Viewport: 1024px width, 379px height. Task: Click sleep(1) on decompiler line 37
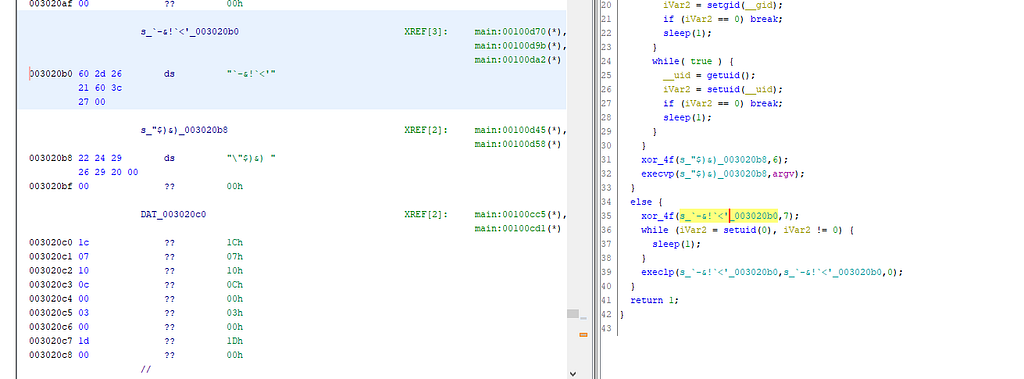click(676, 244)
